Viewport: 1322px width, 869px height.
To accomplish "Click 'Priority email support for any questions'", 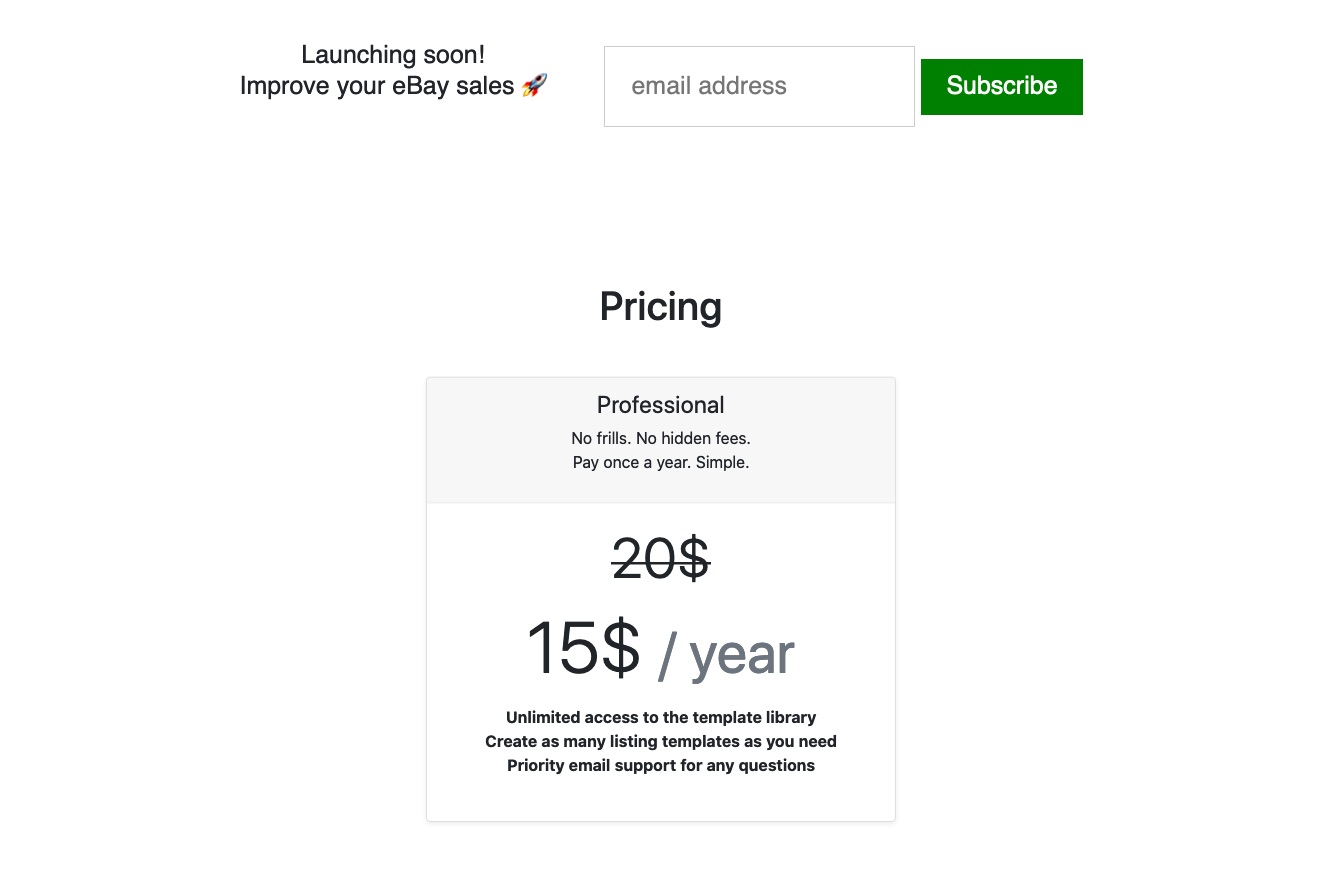I will click(x=661, y=765).
